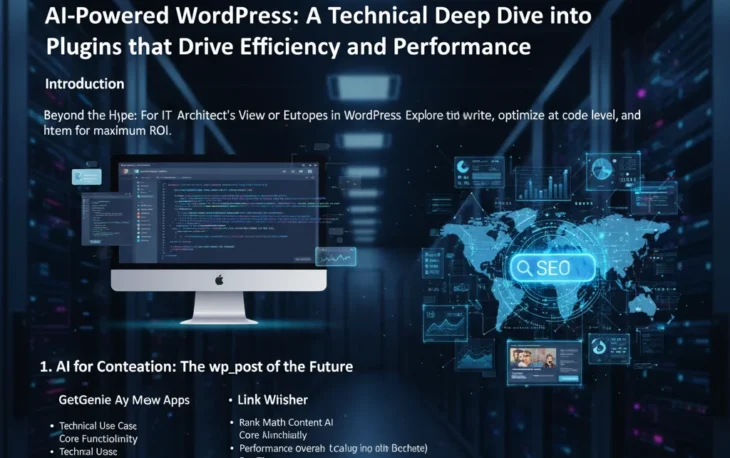Click the magnifying glass icon beside SEO

[524, 268]
